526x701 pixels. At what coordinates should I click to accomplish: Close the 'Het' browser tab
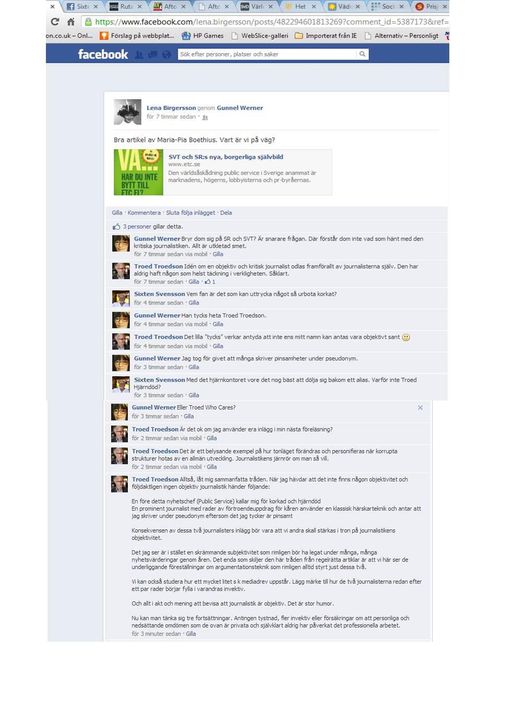coord(314,7)
